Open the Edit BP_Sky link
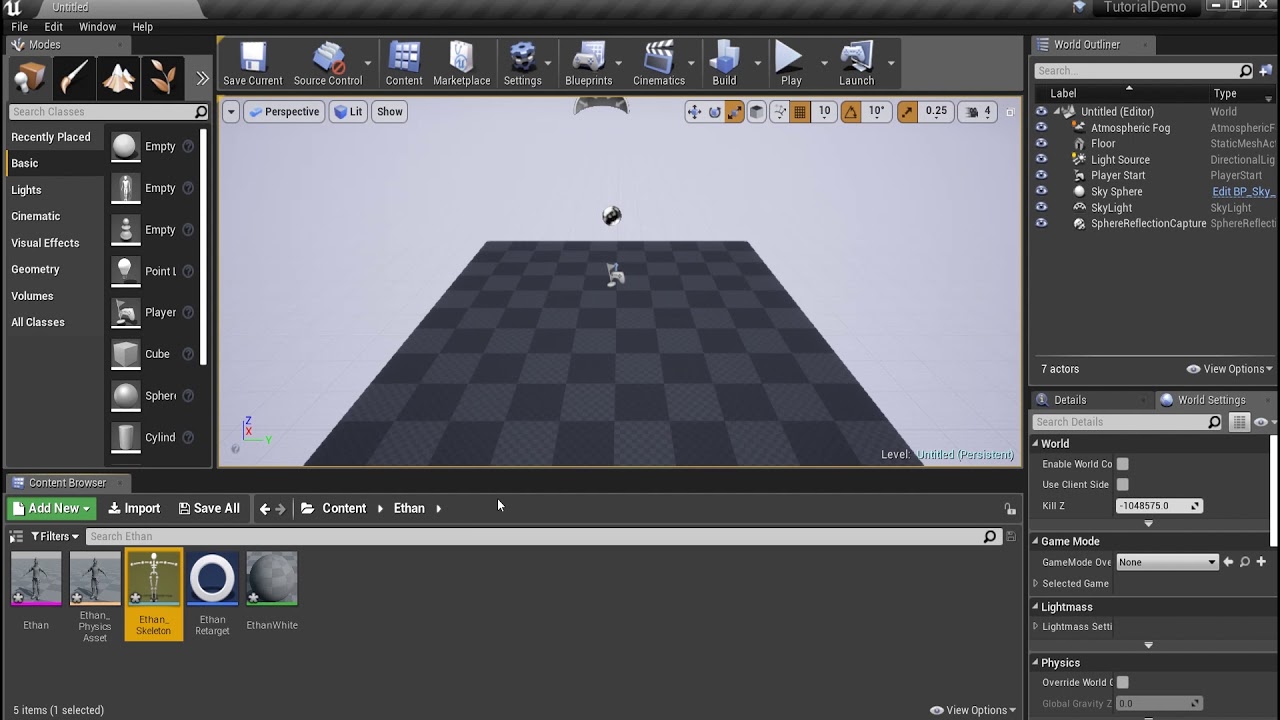 [x=1242, y=192]
